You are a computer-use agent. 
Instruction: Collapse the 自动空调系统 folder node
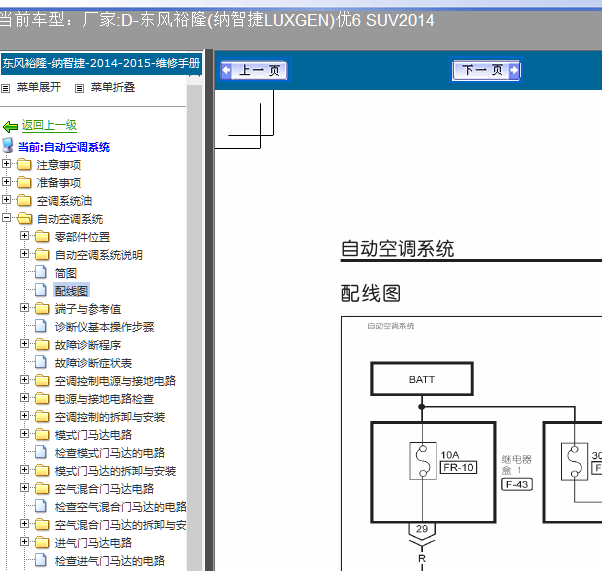click(x=6, y=217)
